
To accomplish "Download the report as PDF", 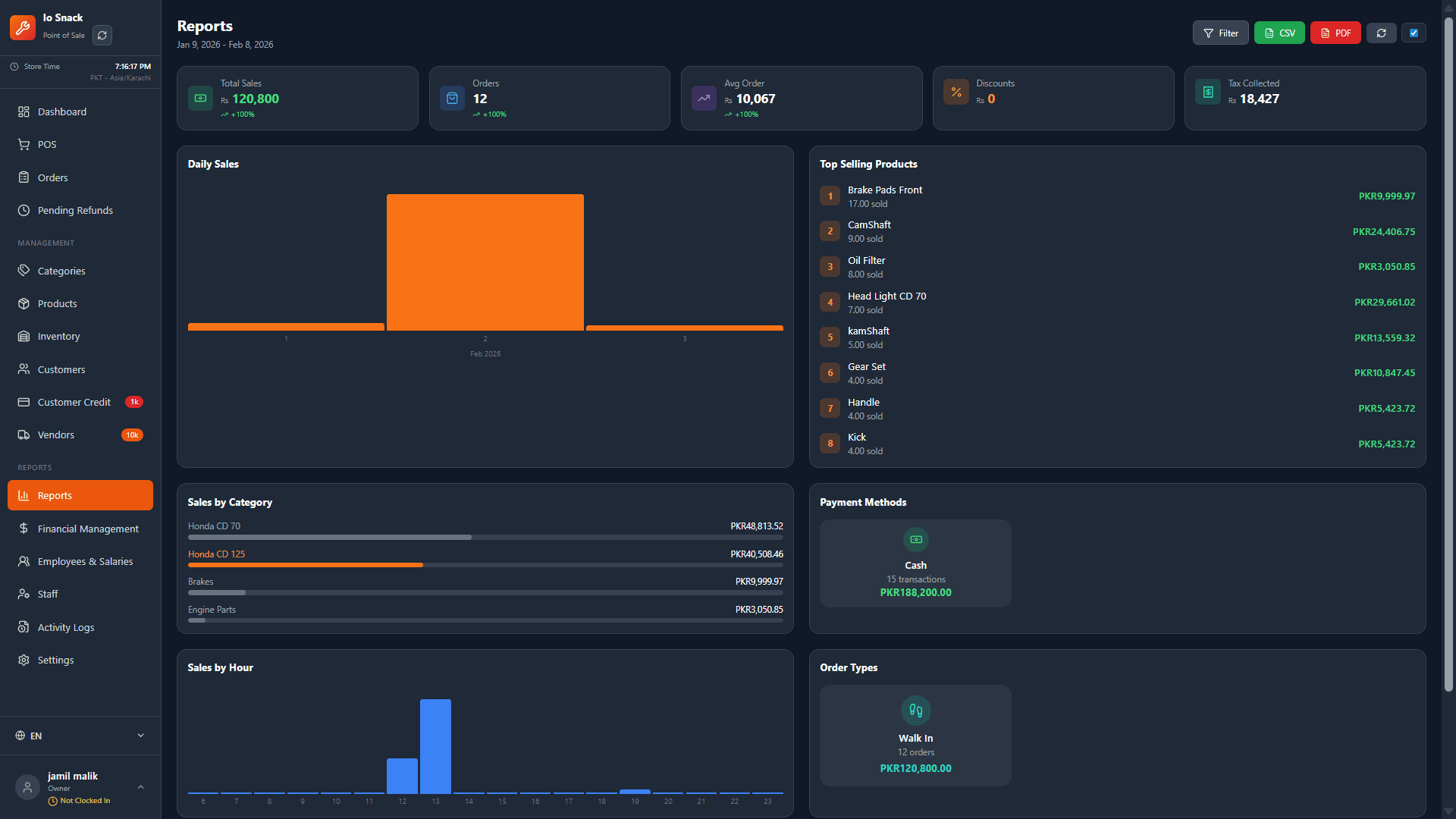I will (1335, 33).
